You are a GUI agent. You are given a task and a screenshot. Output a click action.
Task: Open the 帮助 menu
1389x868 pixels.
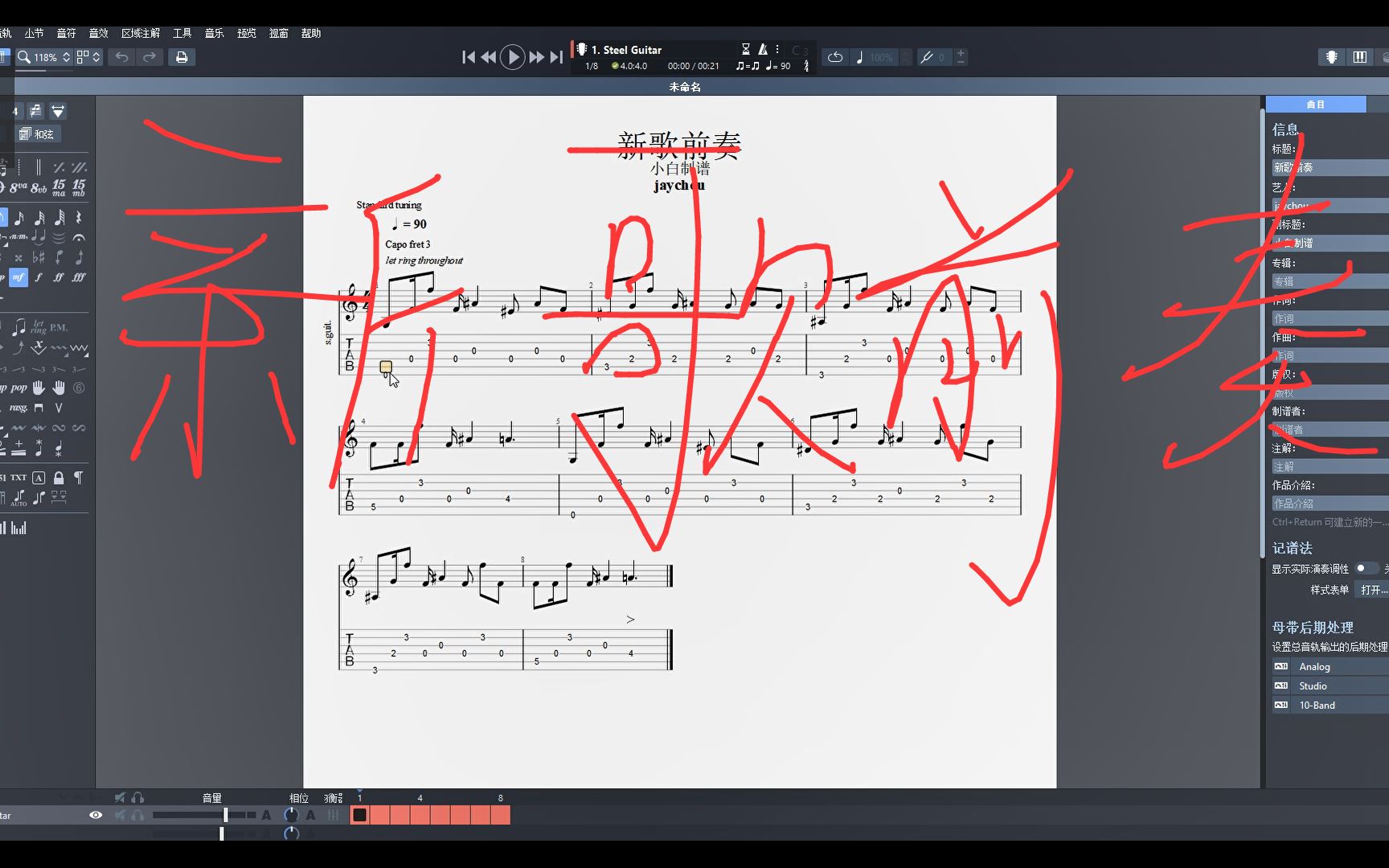click(311, 33)
